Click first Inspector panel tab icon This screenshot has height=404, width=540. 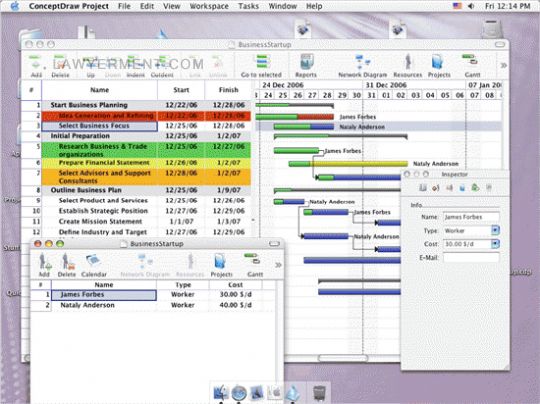tap(423, 188)
